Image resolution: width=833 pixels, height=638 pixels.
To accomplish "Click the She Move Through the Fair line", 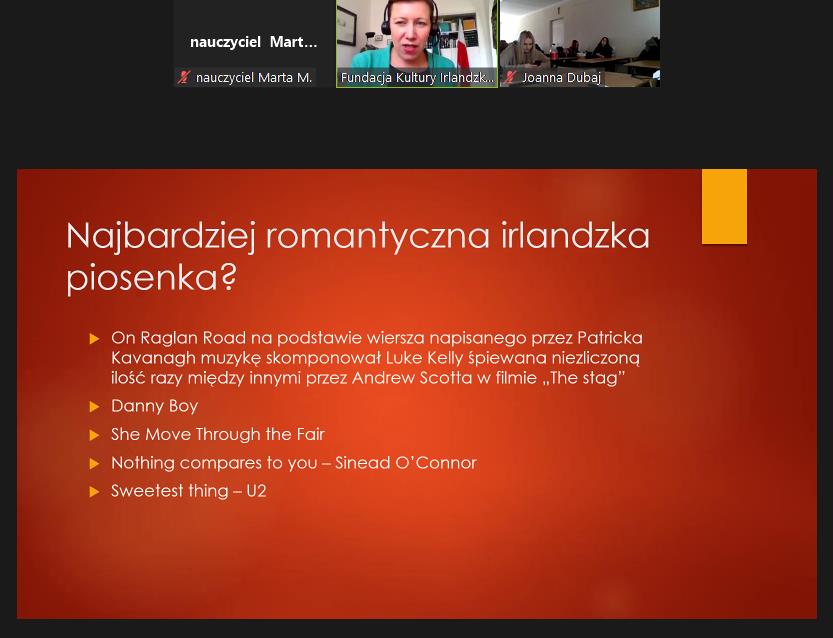I will (x=217, y=435).
